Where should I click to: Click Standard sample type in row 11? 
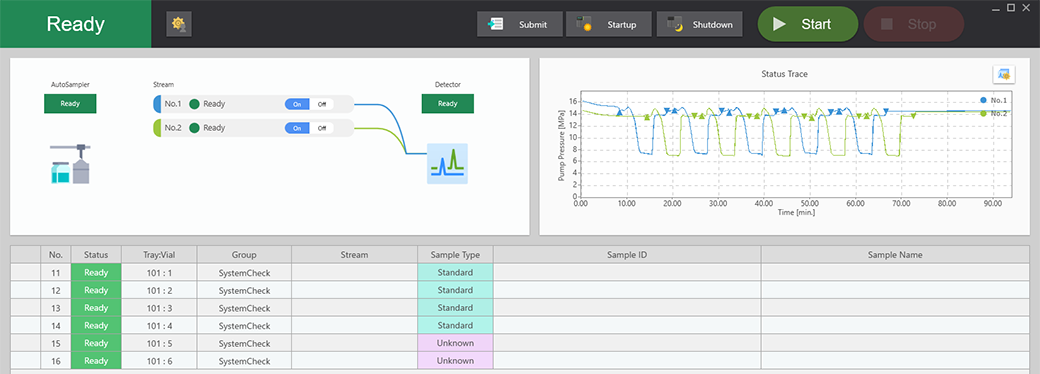tap(455, 273)
